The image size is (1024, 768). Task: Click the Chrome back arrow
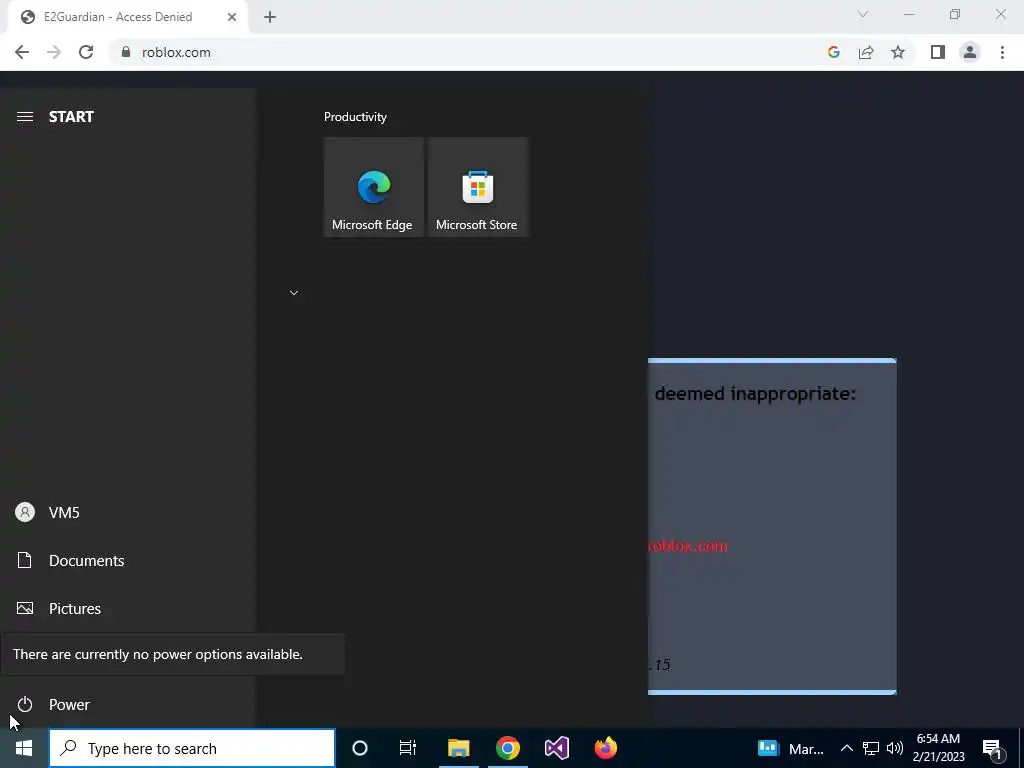click(22, 52)
